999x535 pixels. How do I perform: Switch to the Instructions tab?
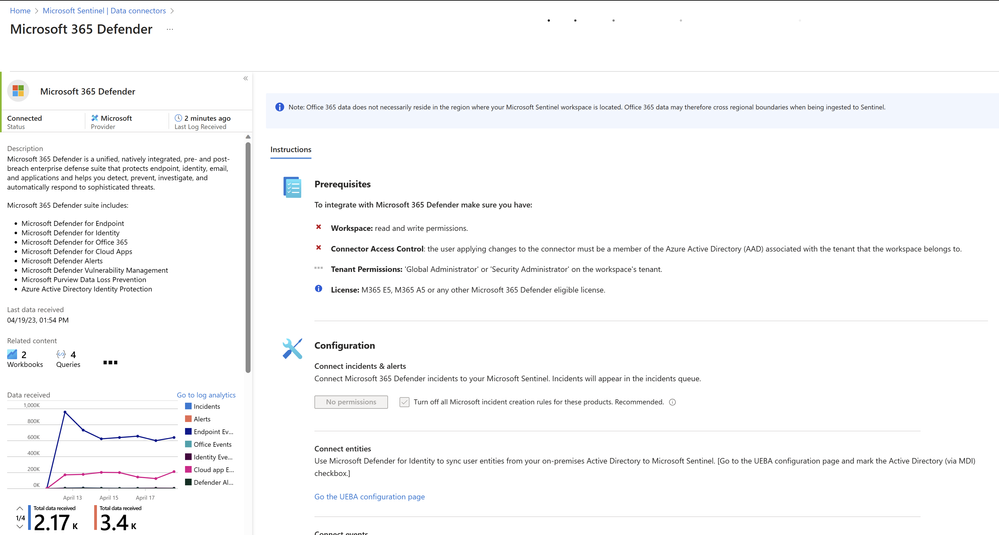click(291, 150)
